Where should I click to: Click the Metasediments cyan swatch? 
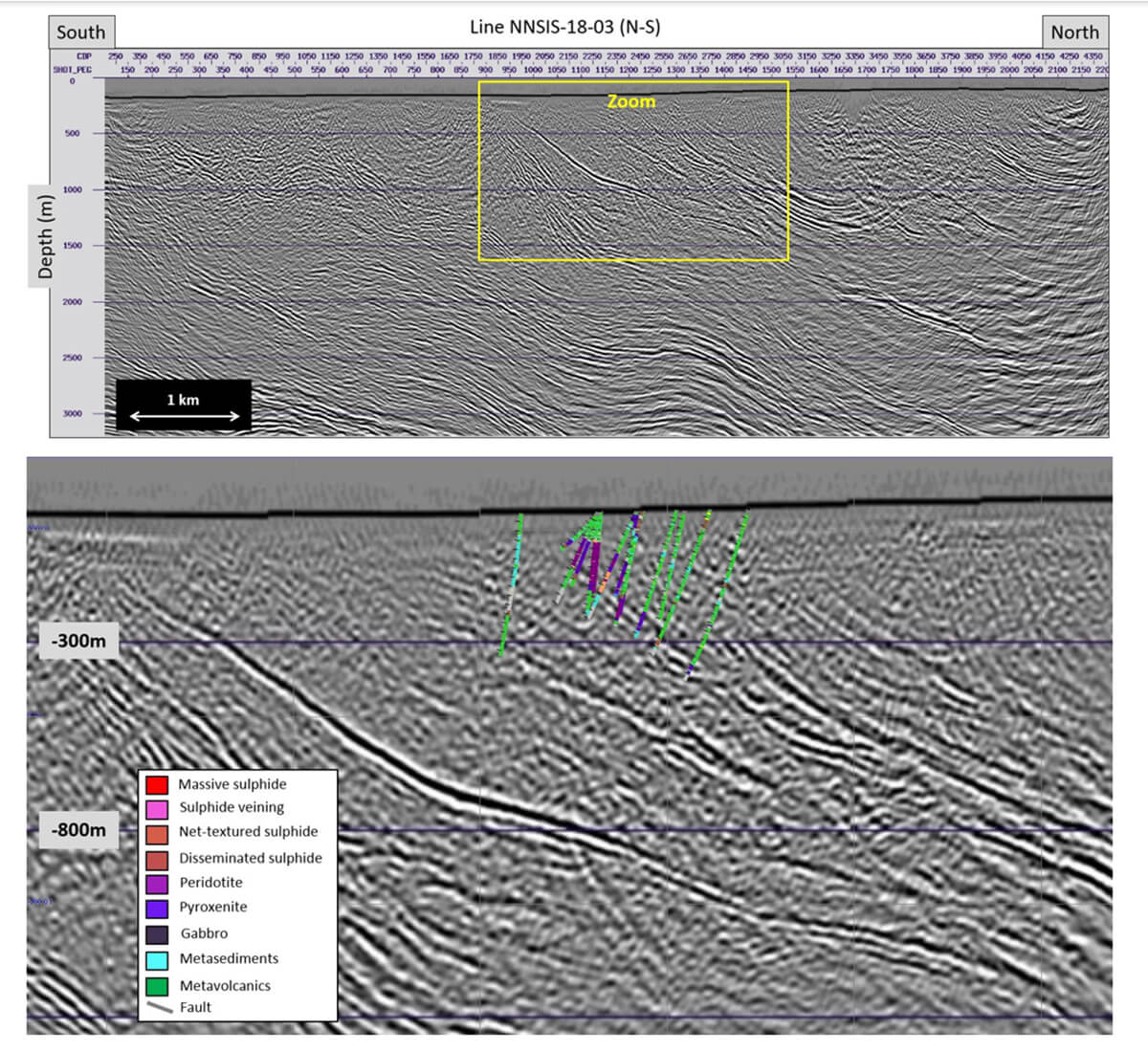pos(157,959)
